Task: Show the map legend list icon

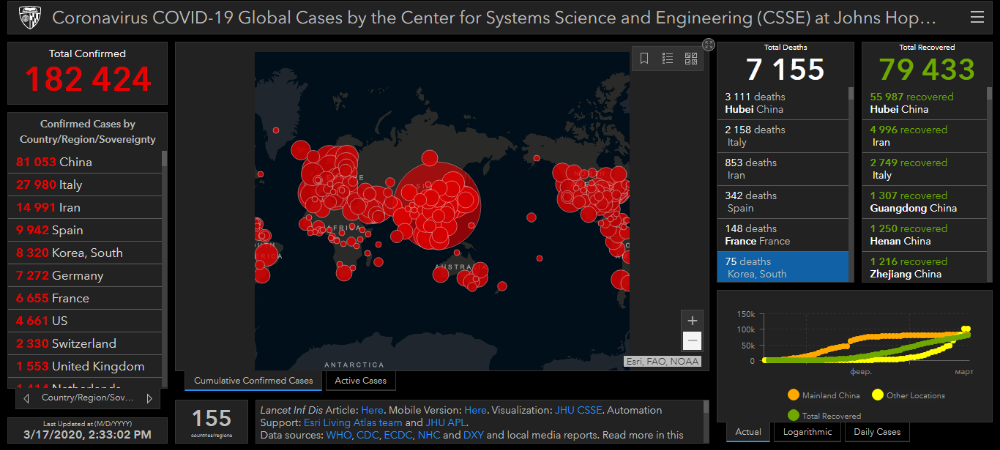Action: 667,59
